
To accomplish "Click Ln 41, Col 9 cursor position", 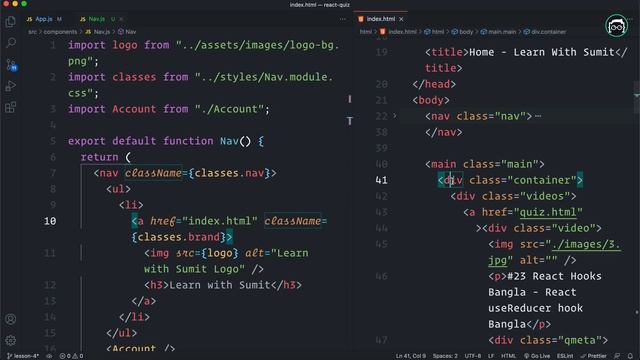I will [x=411, y=356].
